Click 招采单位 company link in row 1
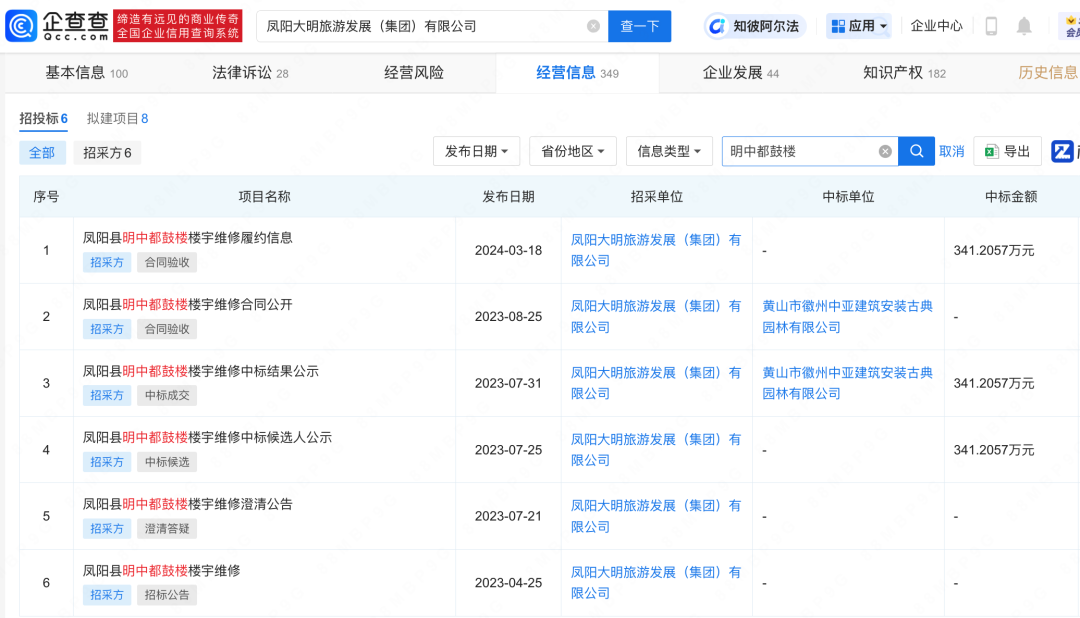 pyautogui.click(x=656, y=250)
